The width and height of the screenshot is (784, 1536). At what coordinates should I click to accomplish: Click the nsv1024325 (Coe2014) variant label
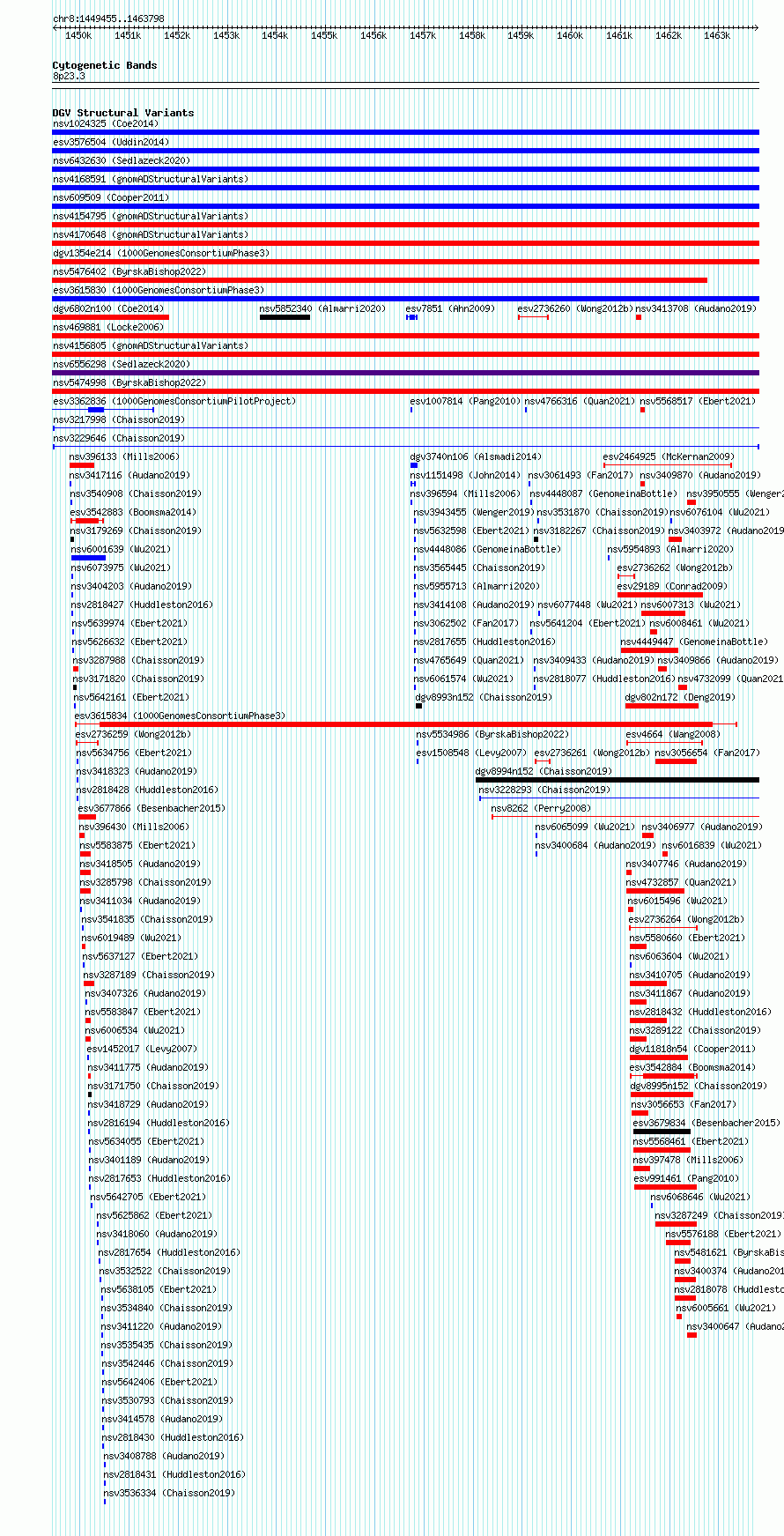(x=106, y=123)
